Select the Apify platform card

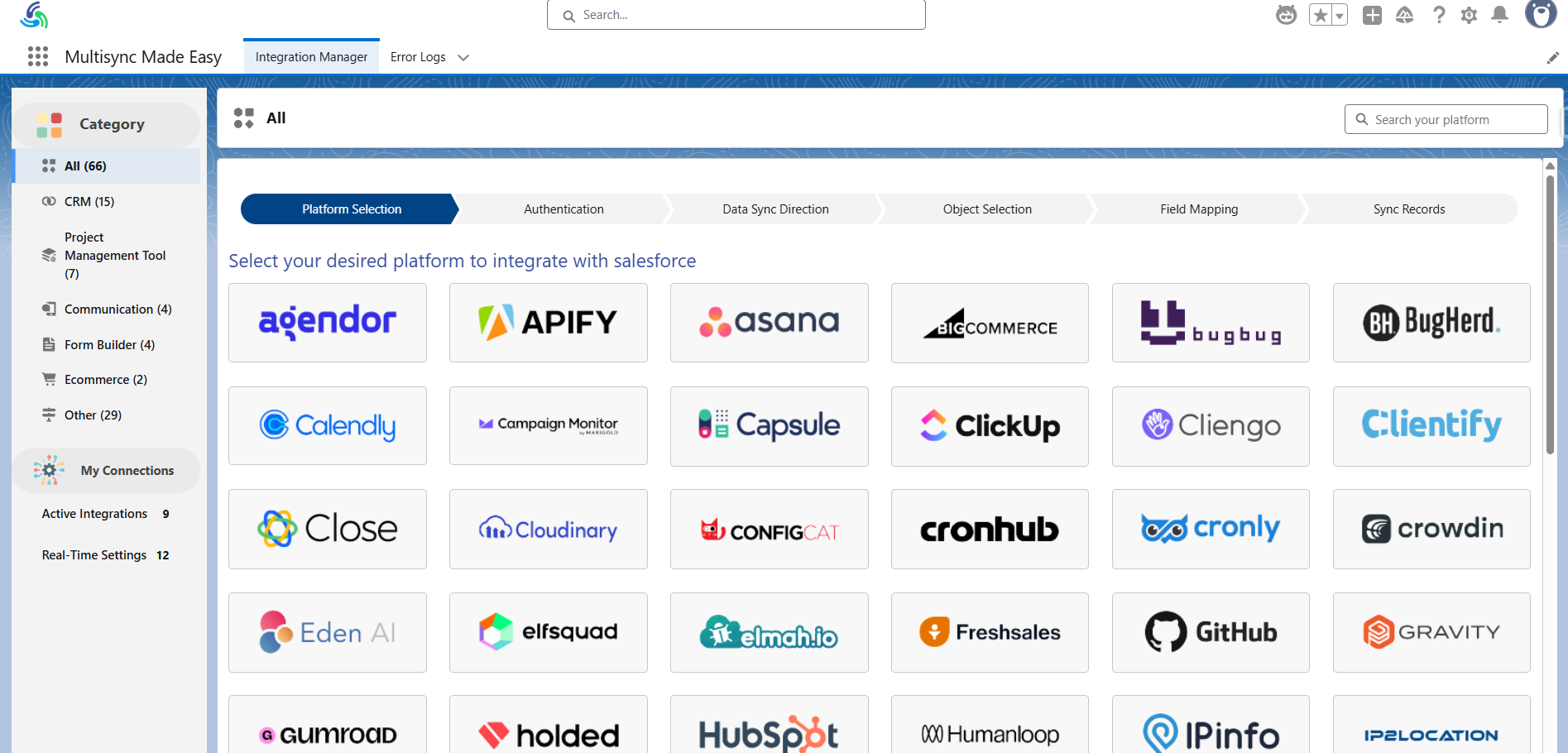click(x=549, y=323)
